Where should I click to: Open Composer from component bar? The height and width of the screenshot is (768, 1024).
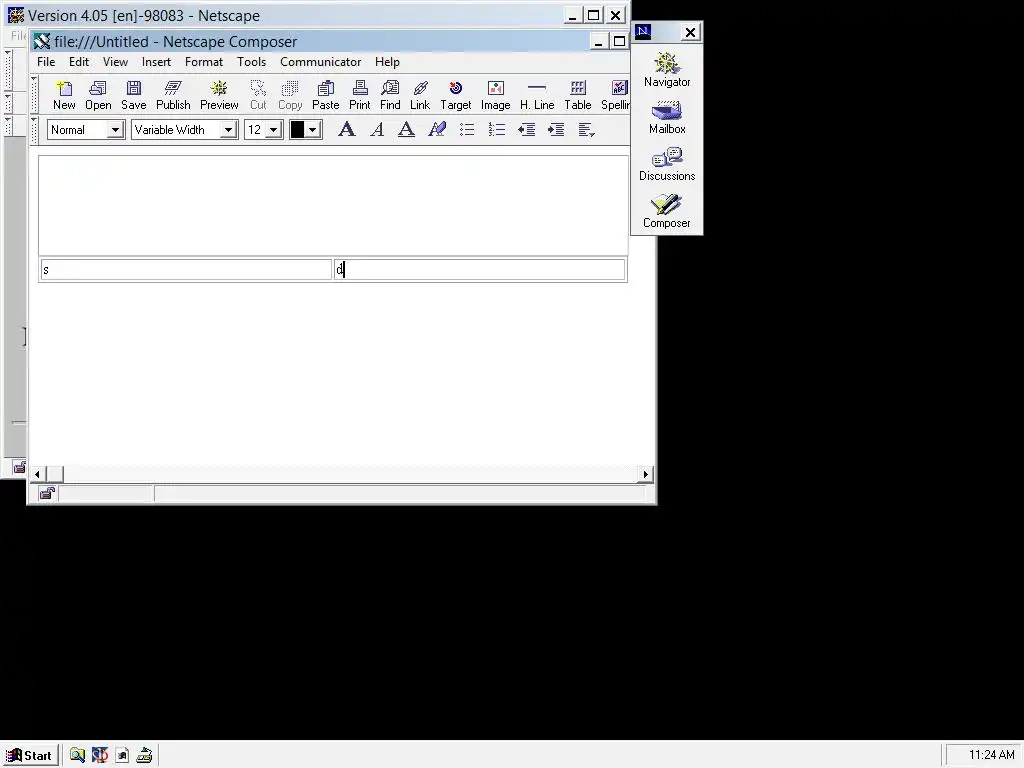coord(667,211)
